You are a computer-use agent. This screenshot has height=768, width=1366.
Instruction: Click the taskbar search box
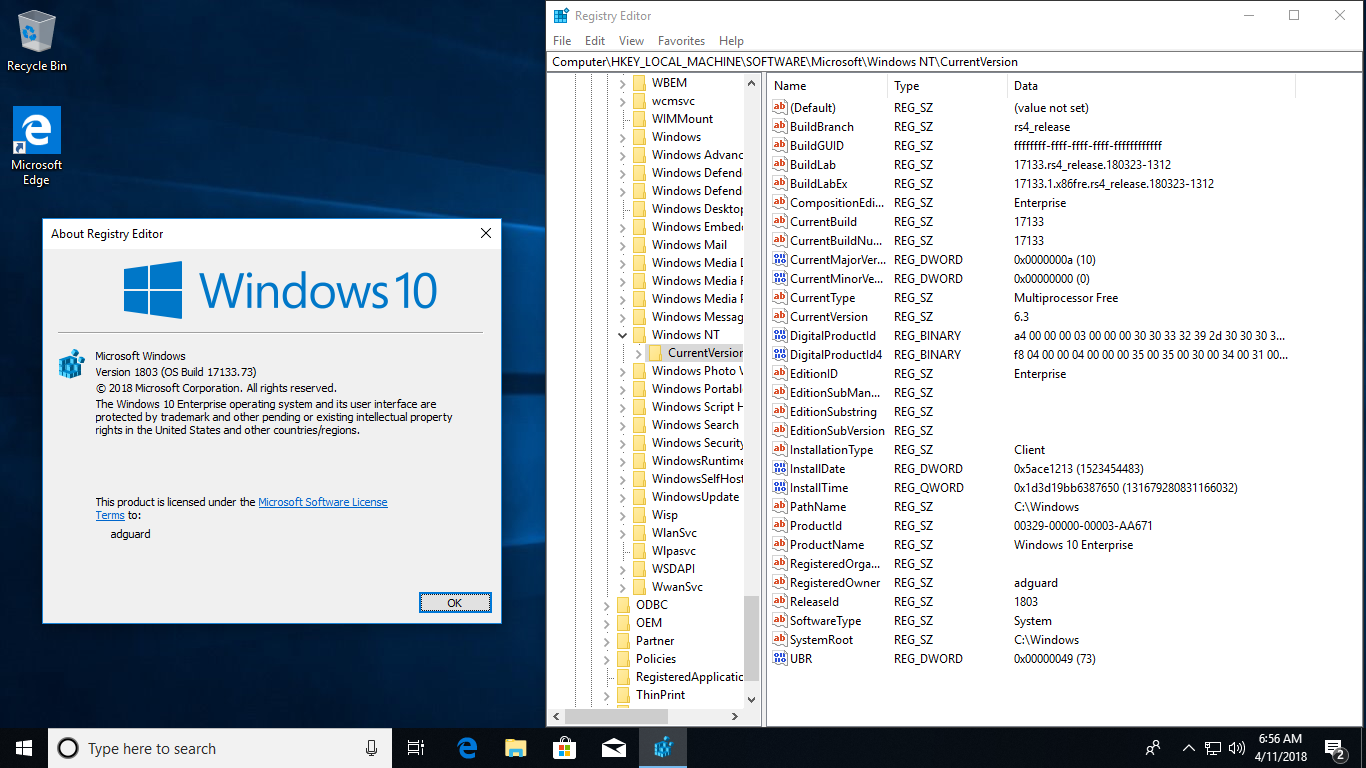pyautogui.click(x=220, y=748)
